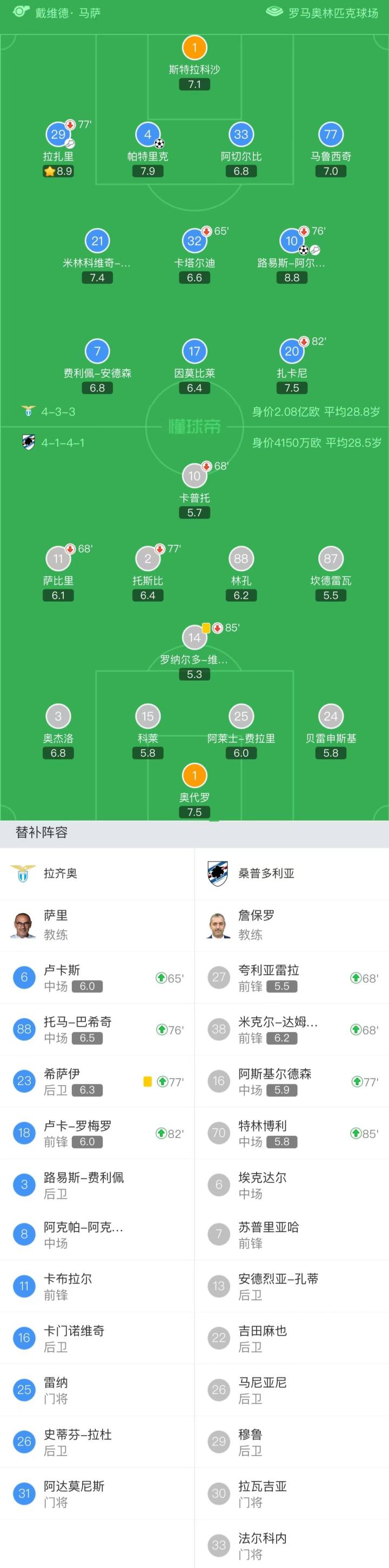Open coach 萨里's photo
389x1568 pixels.
coord(23,925)
